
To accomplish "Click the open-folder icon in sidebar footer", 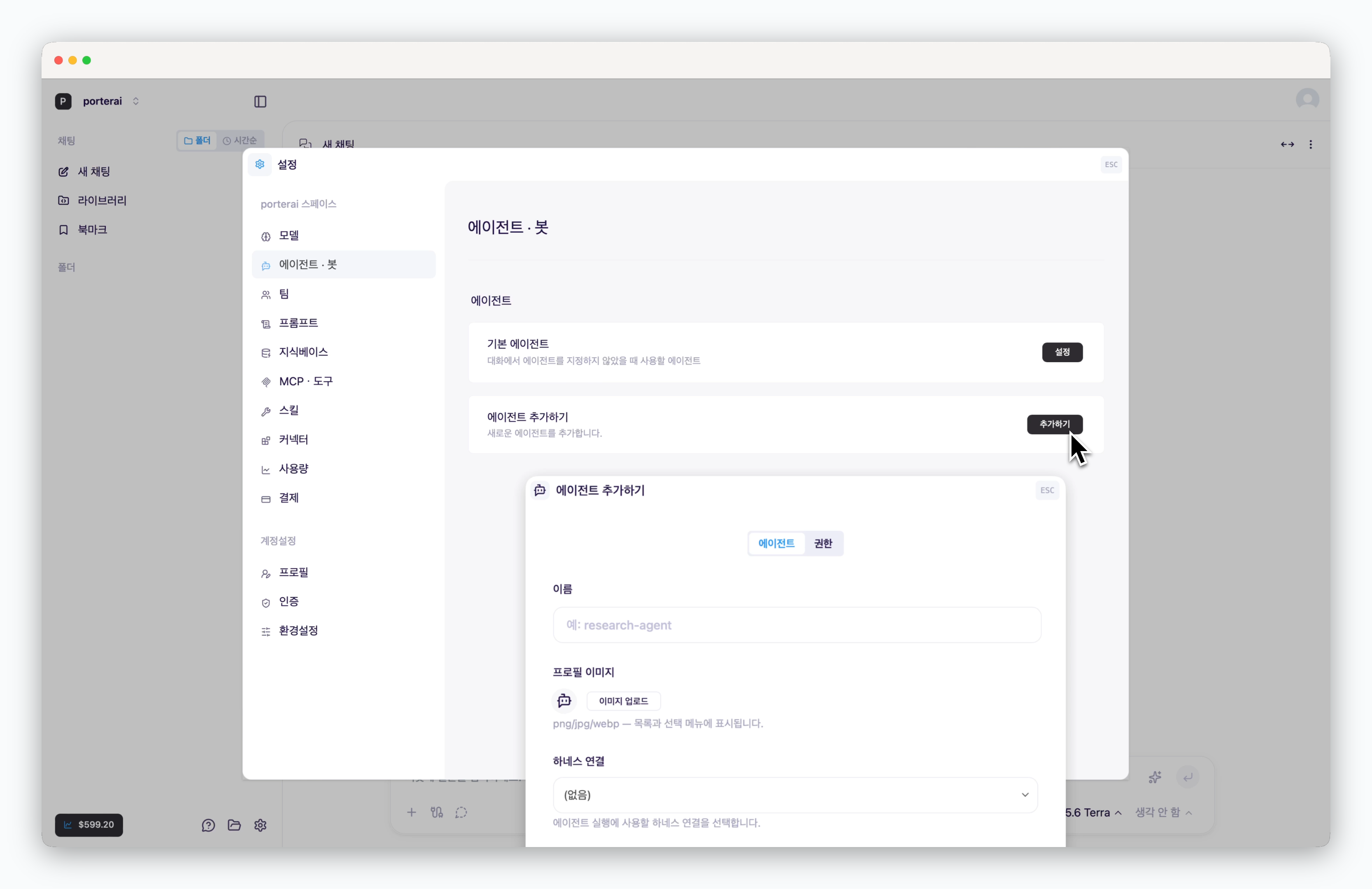I will click(234, 825).
